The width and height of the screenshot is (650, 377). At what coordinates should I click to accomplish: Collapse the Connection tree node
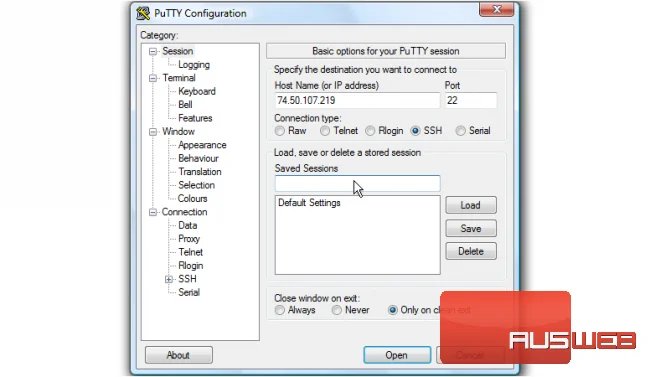point(153,212)
